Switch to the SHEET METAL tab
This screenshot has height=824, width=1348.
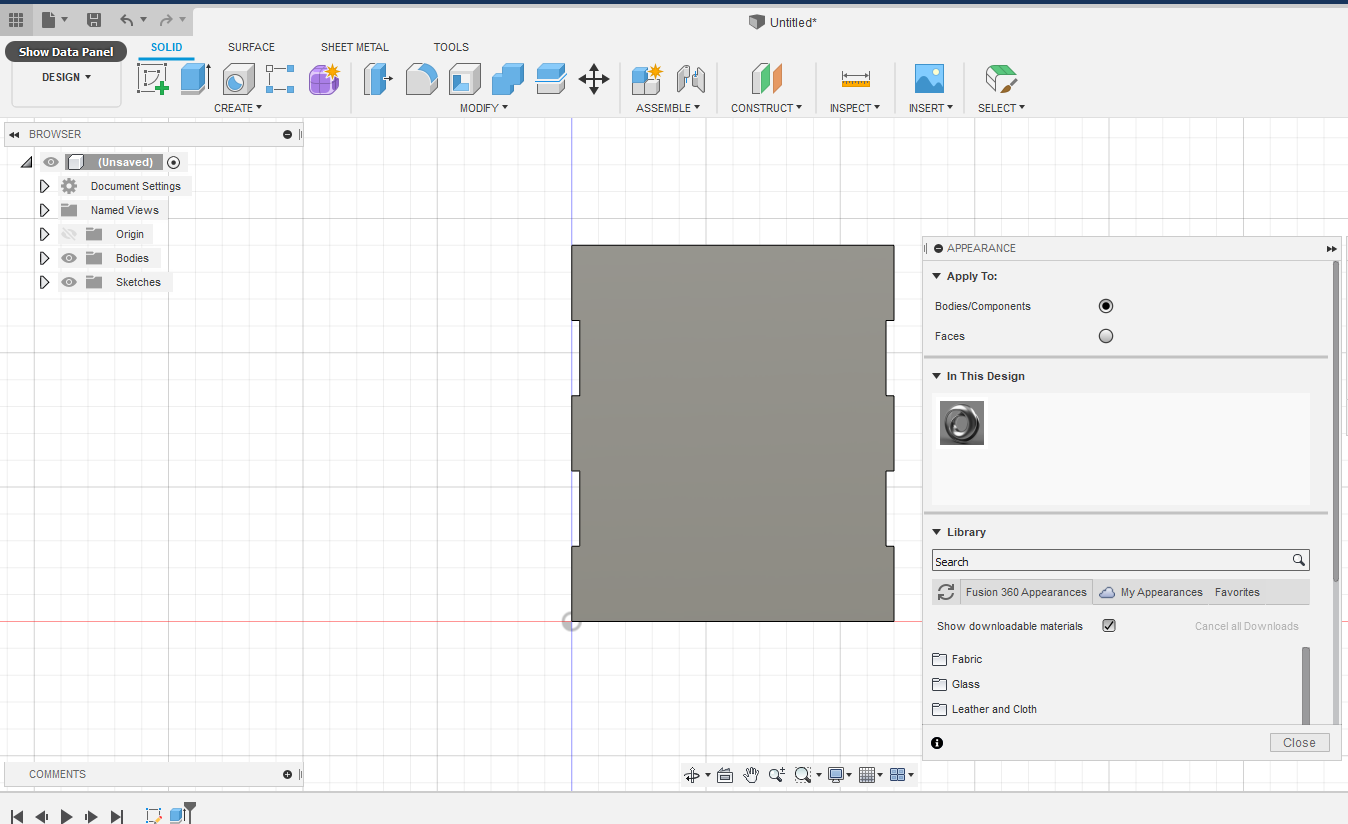coord(354,47)
